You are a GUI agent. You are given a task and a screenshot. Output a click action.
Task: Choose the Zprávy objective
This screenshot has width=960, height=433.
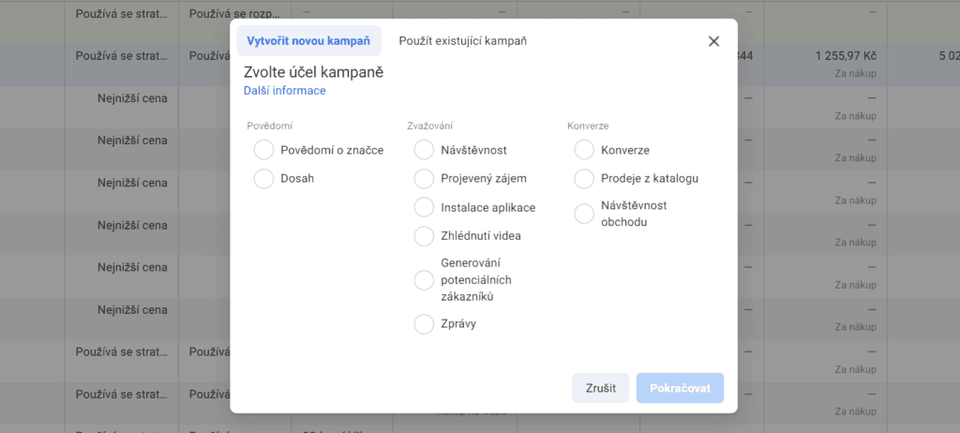click(424, 324)
